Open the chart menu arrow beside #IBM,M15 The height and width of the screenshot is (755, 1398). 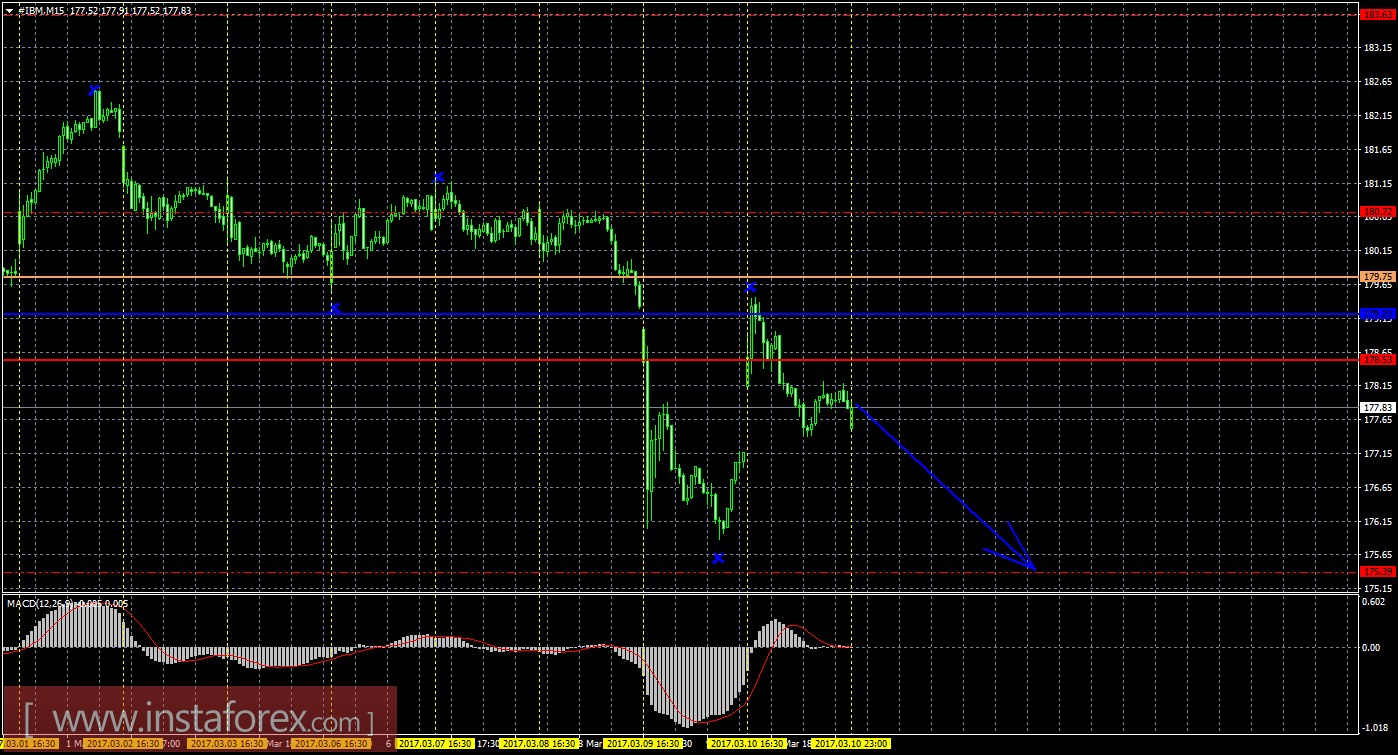(x=9, y=10)
